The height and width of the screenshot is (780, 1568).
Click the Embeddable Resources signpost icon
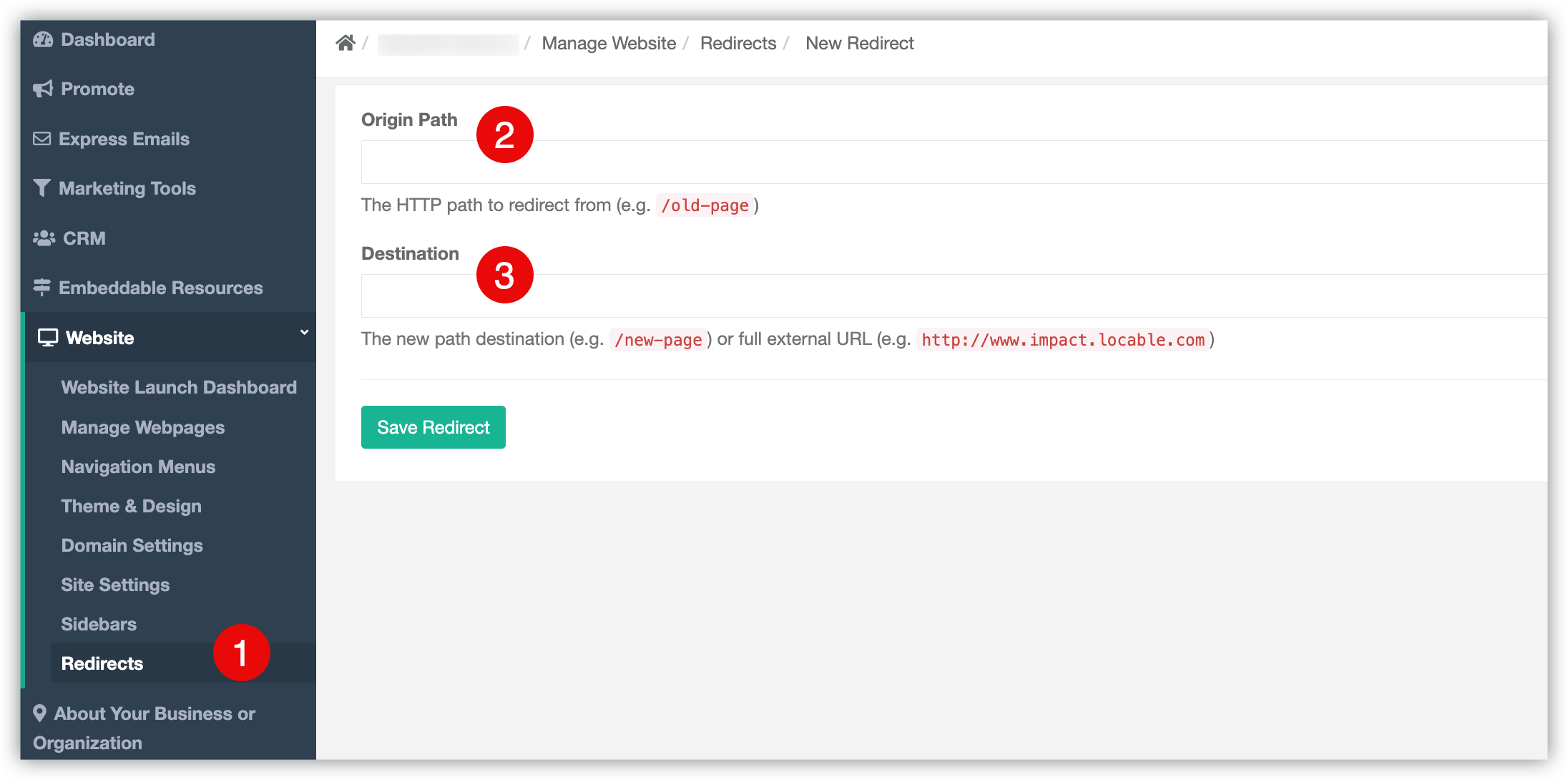point(42,288)
